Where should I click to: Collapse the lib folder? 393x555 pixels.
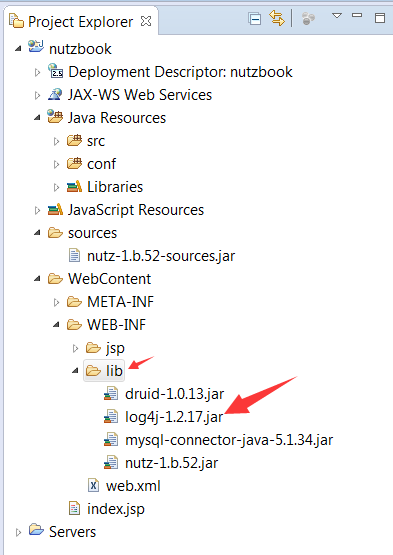[x=75, y=371]
